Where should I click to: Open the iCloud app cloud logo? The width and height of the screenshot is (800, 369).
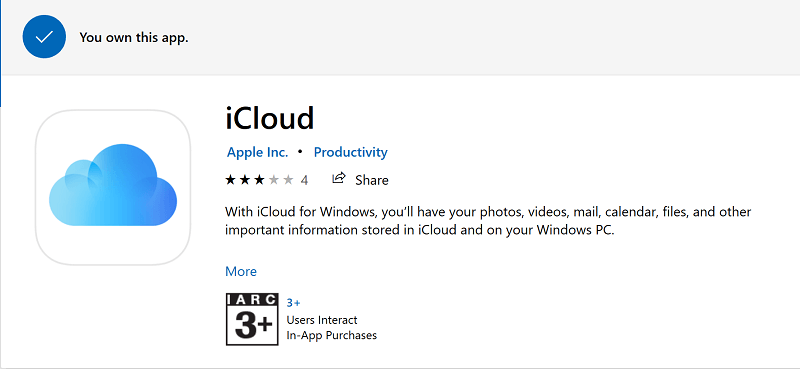113,187
